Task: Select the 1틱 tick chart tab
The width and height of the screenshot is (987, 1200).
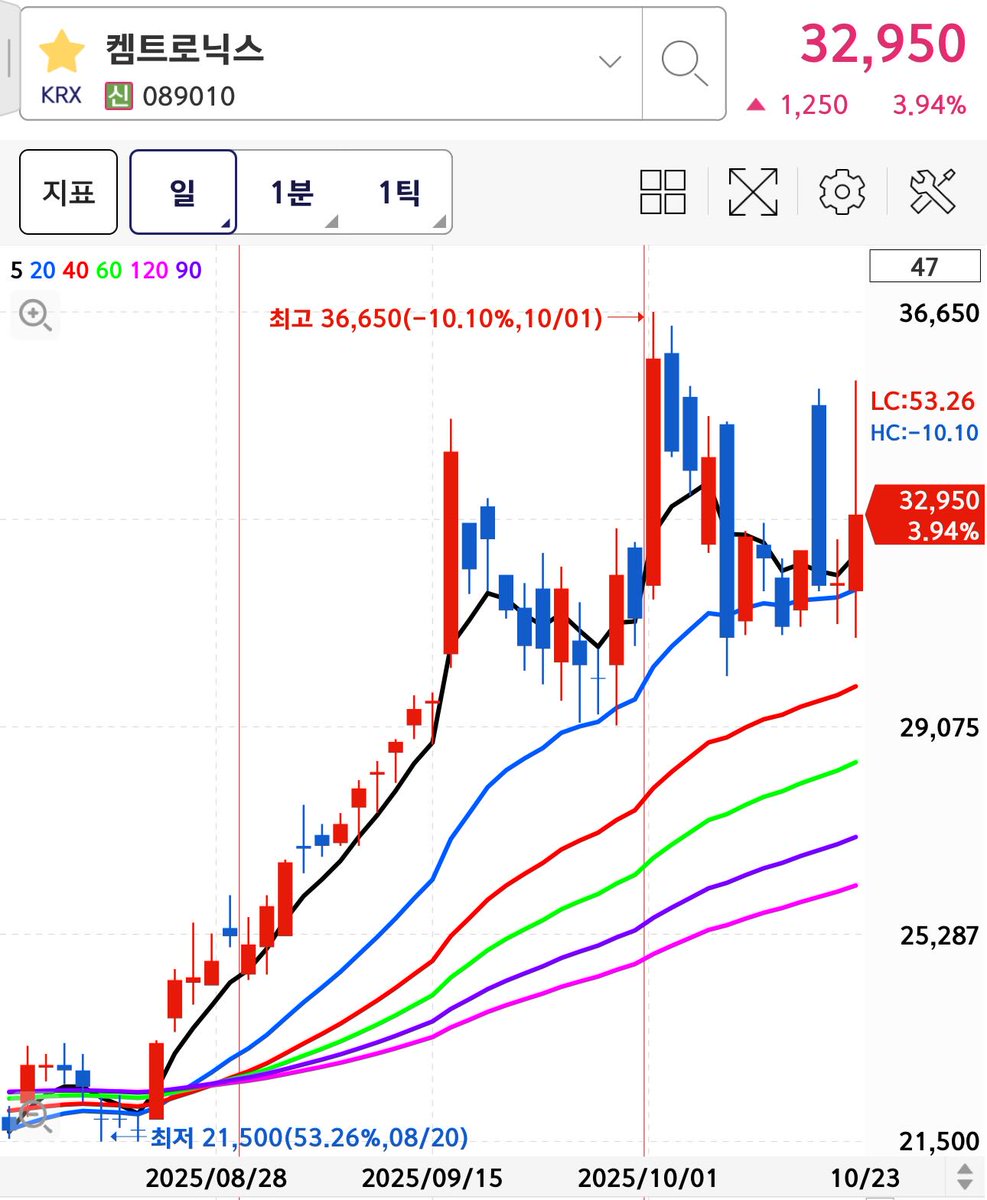Action: [399, 192]
